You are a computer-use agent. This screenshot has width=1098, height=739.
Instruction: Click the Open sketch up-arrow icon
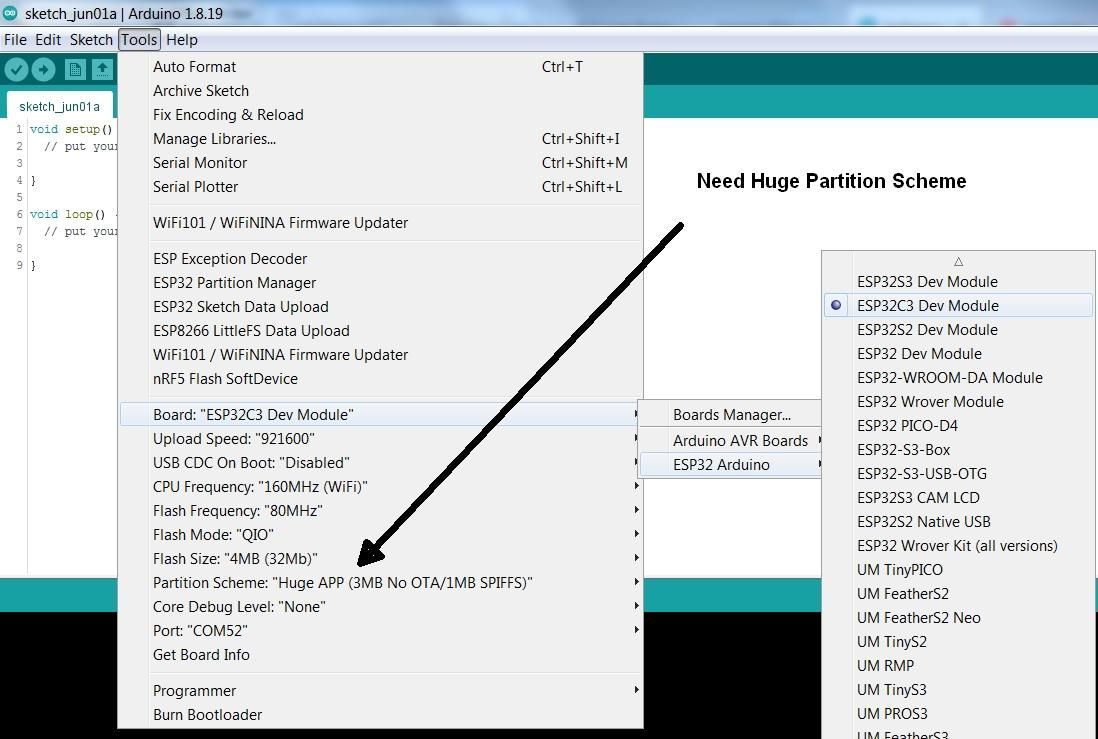click(x=102, y=69)
